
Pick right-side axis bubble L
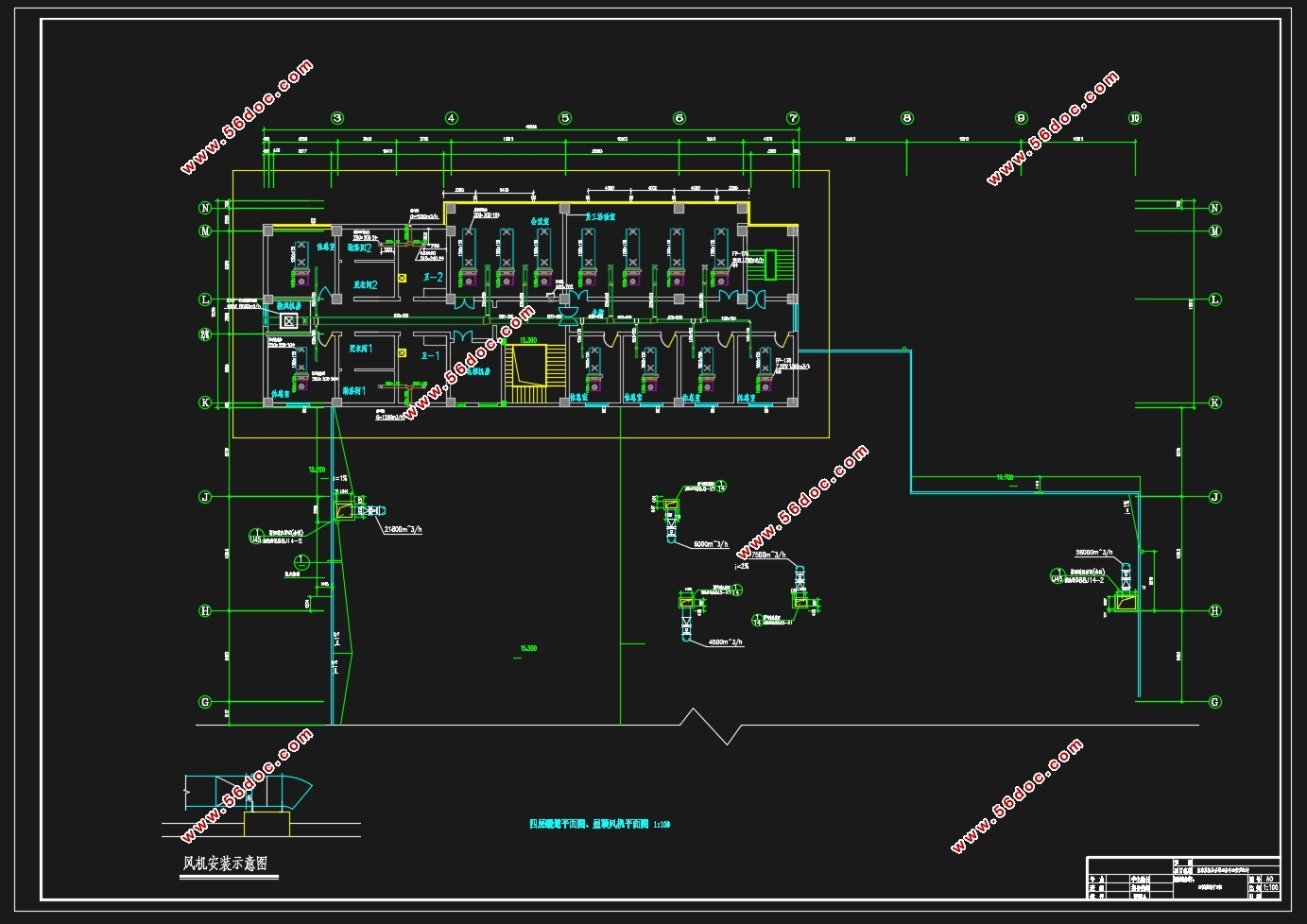click(x=1215, y=299)
